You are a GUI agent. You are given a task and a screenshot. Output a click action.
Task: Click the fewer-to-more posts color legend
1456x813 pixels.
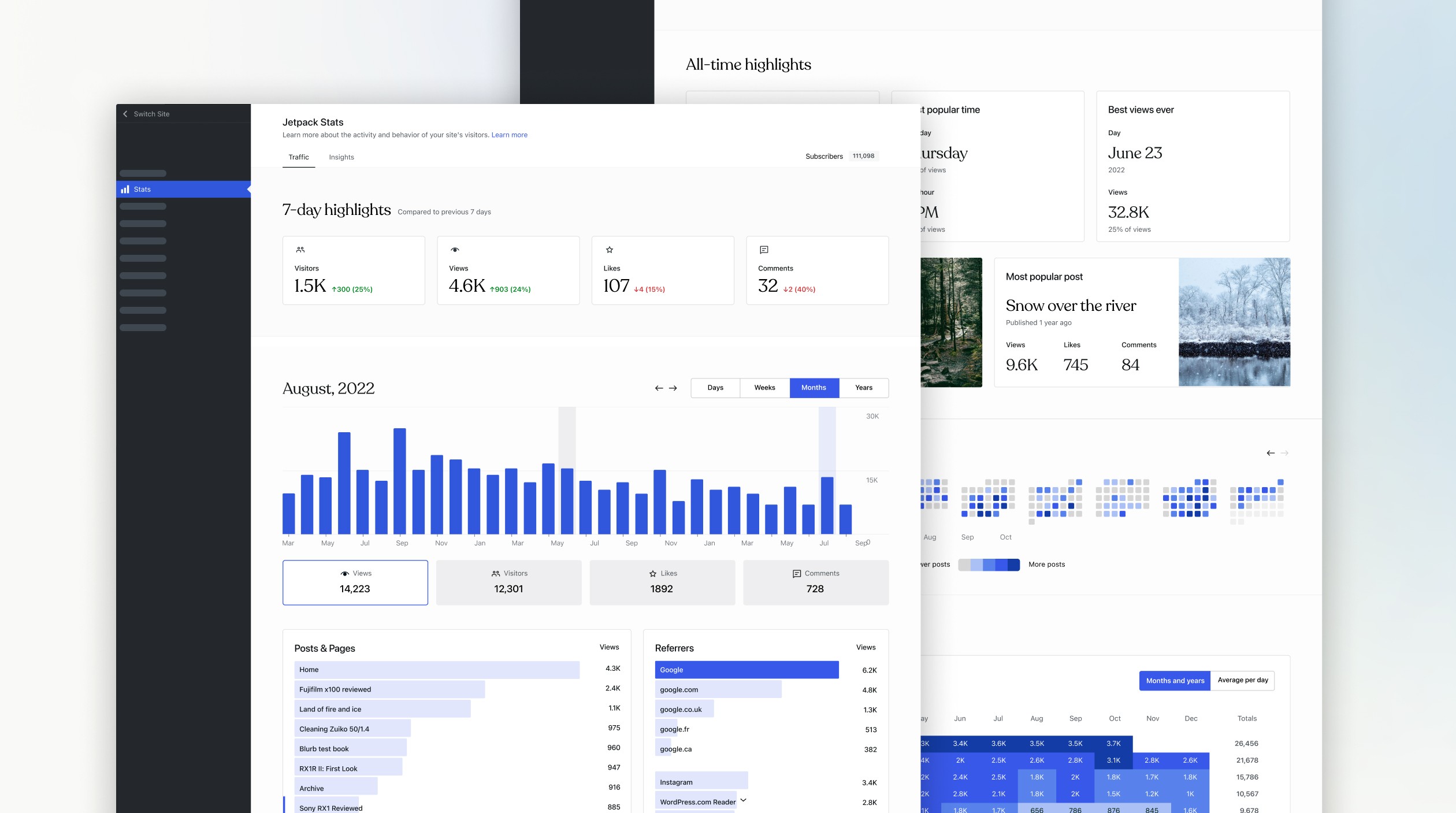(989, 565)
